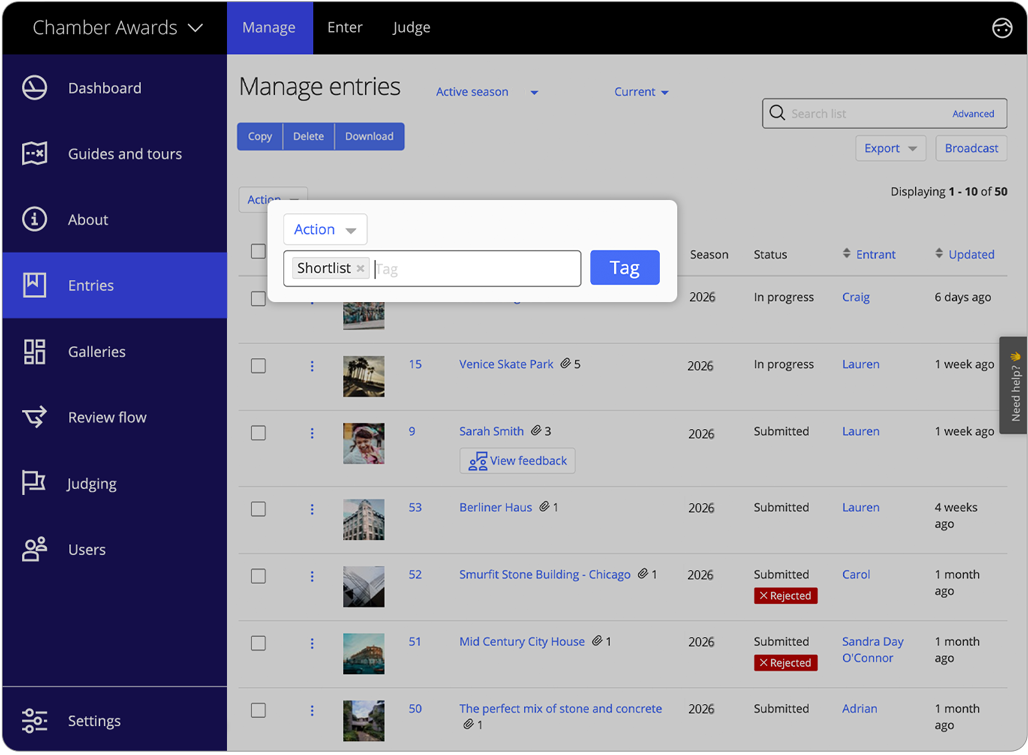
Task: Click the Users sidebar icon
Action: [34, 549]
